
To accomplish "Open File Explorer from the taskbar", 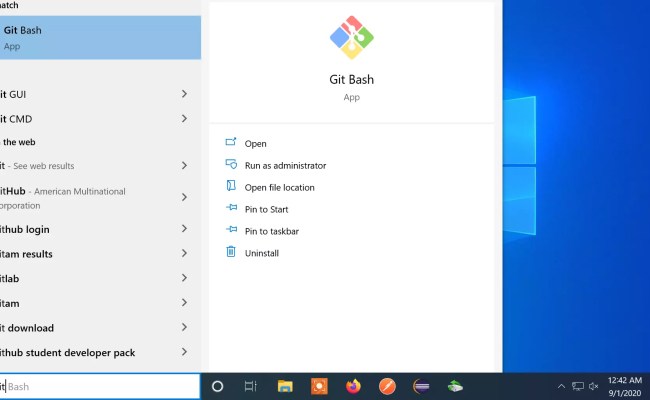I will [285, 387].
